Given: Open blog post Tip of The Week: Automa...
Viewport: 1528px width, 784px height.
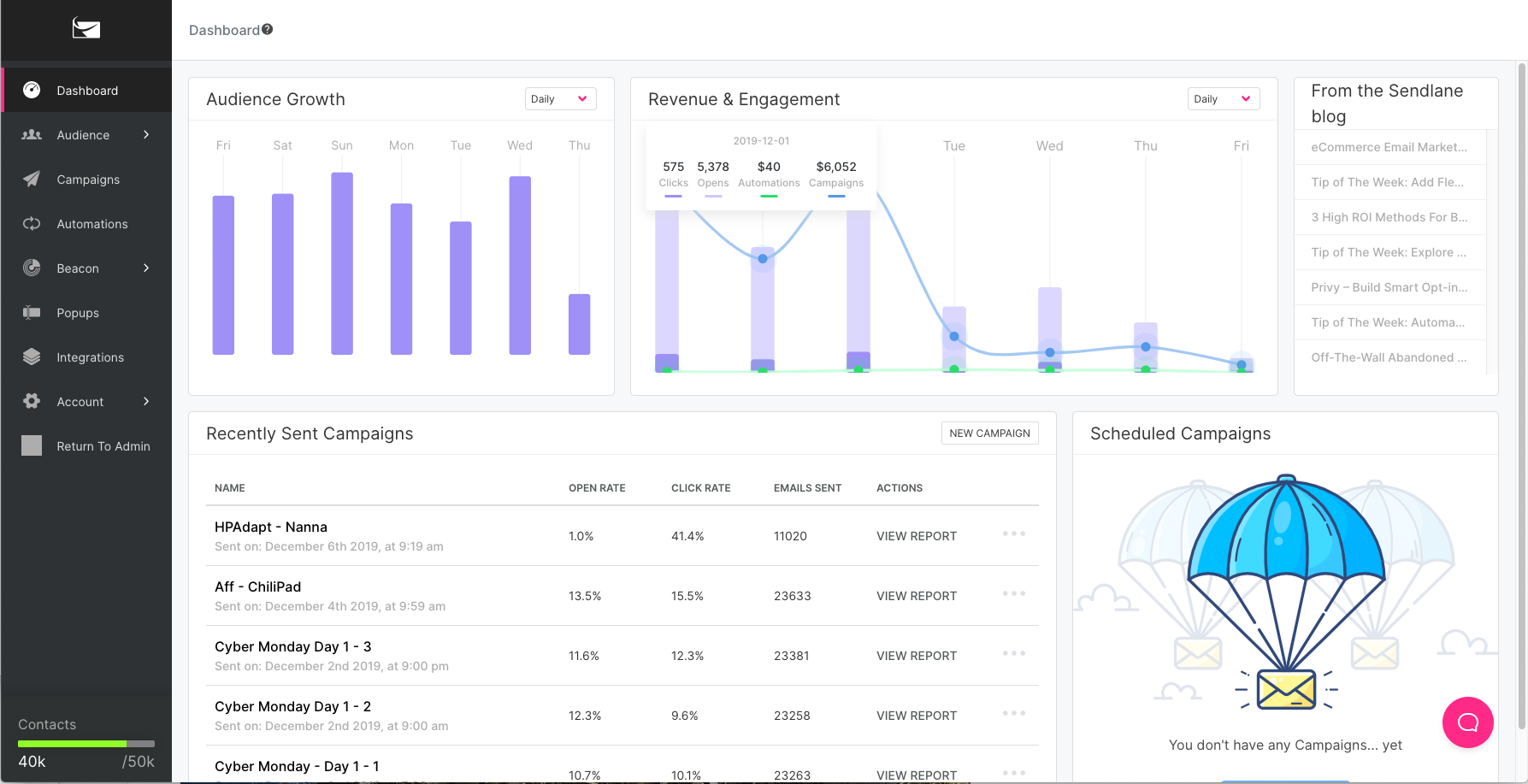Looking at the screenshot, I should [x=1388, y=322].
